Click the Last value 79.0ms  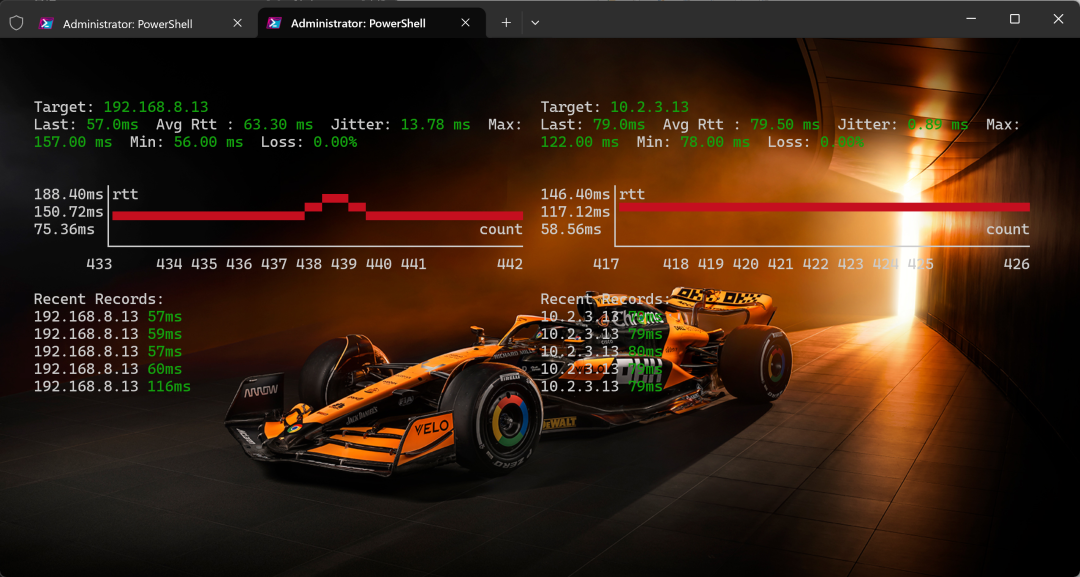(619, 125)
